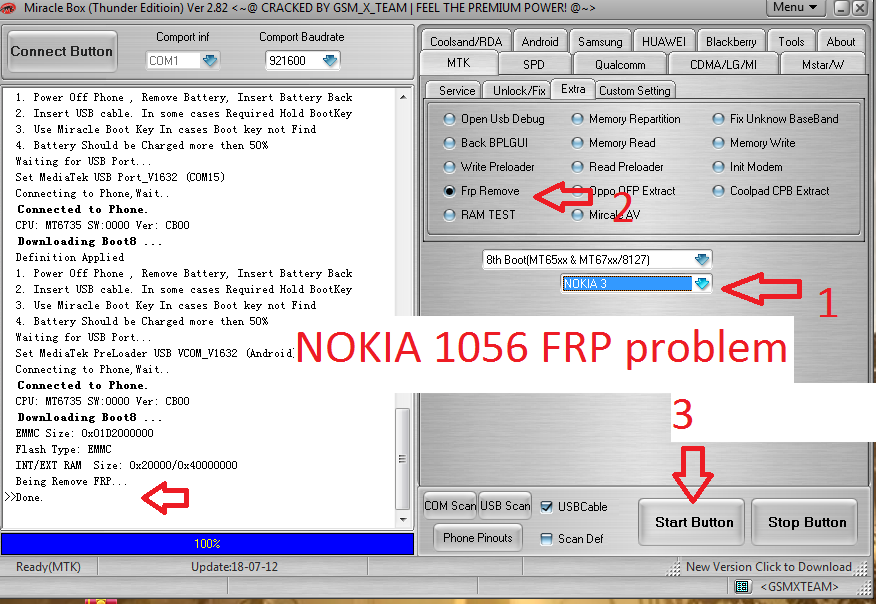Click the "Update:18-07-12" status bar entry

coord(235,567)
